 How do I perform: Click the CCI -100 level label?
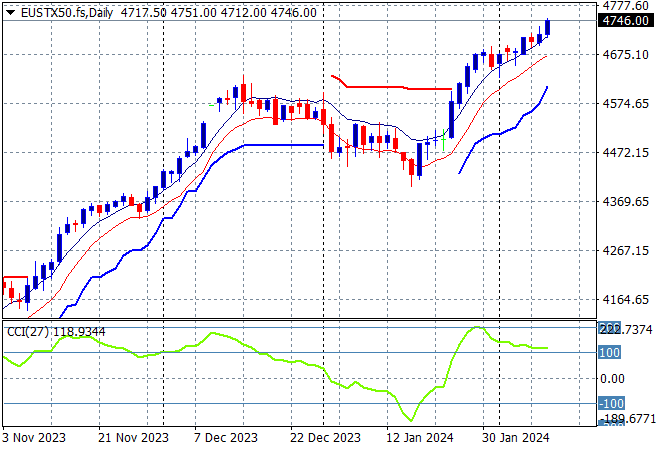coord(611,403)
